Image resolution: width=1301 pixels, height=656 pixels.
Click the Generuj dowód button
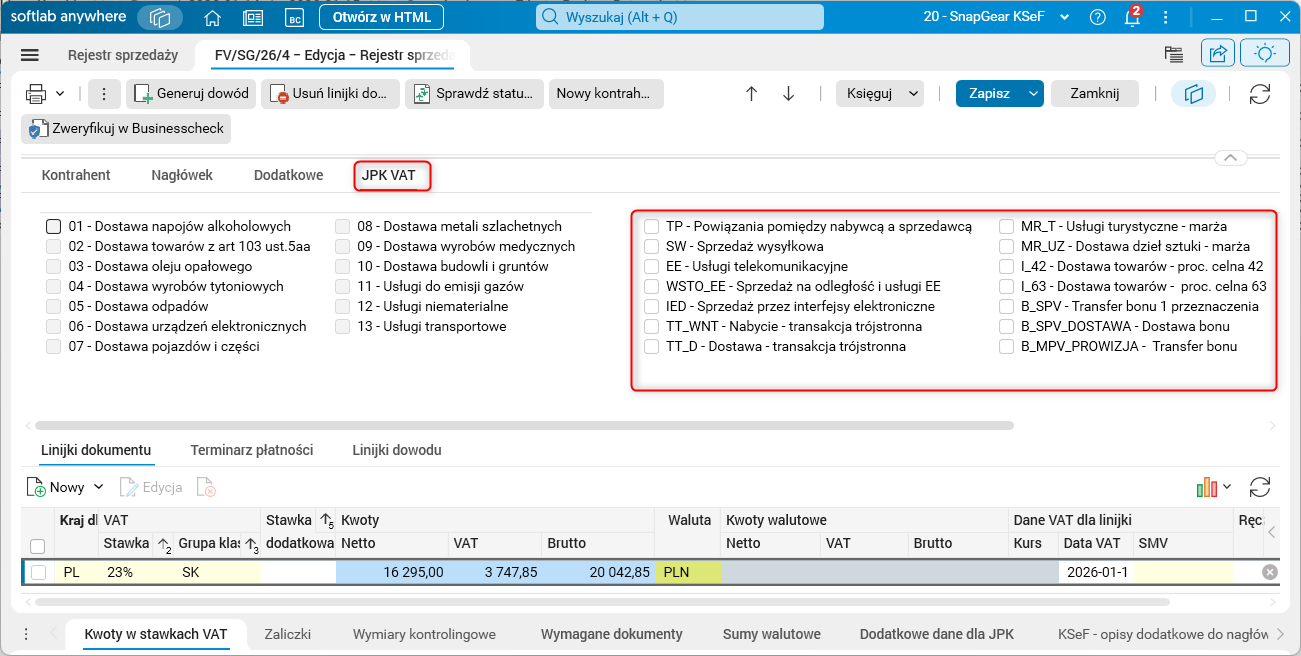click(x=191, y=94)
